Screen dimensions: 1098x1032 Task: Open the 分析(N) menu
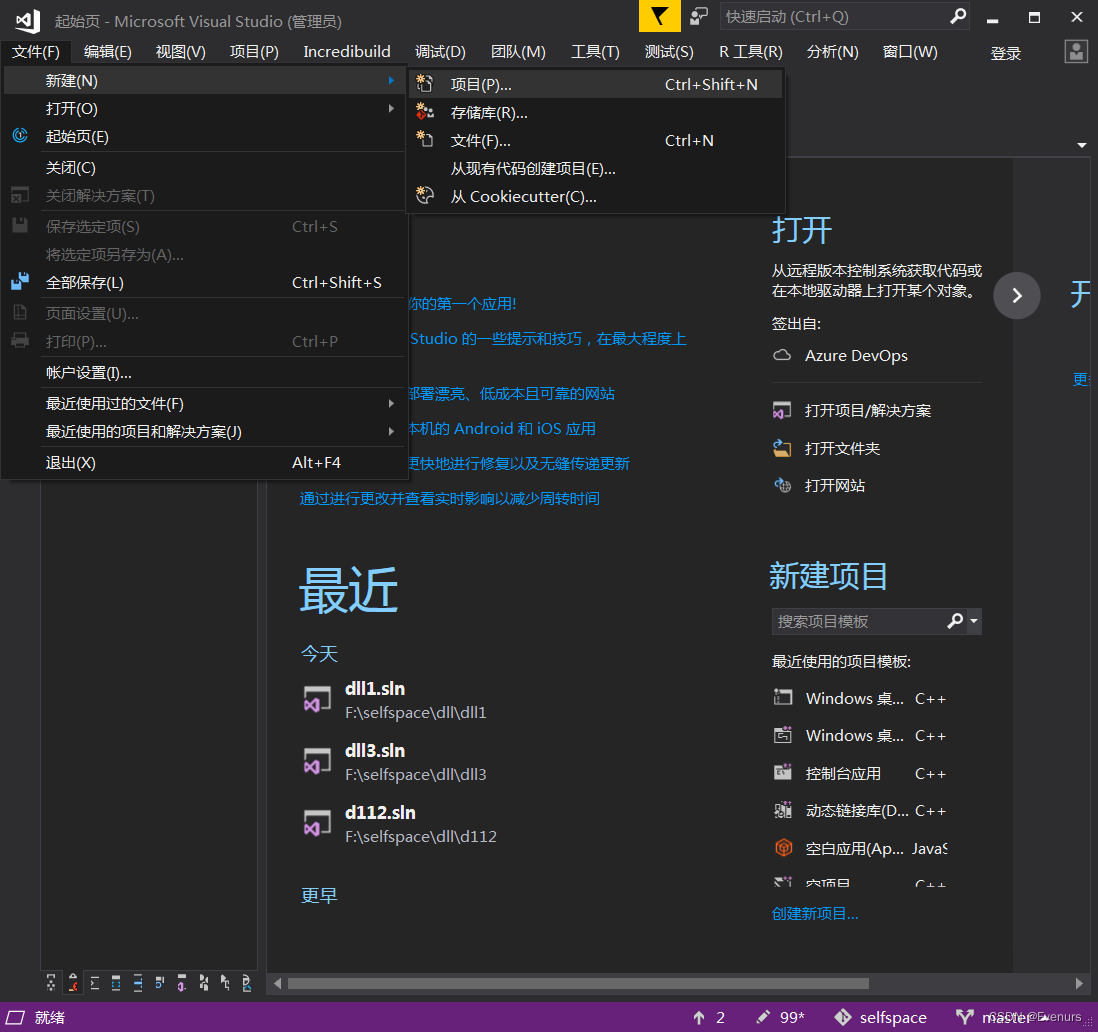pos(833,52)
